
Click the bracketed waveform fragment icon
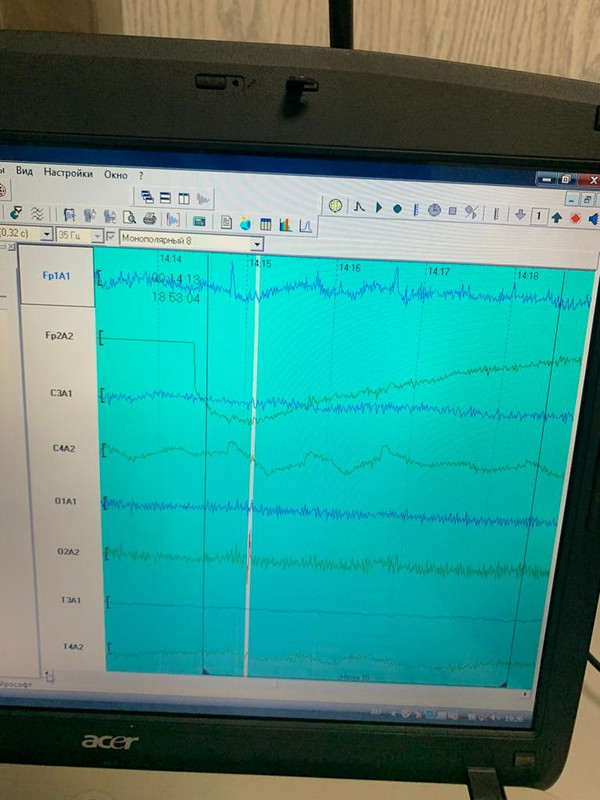173,219
